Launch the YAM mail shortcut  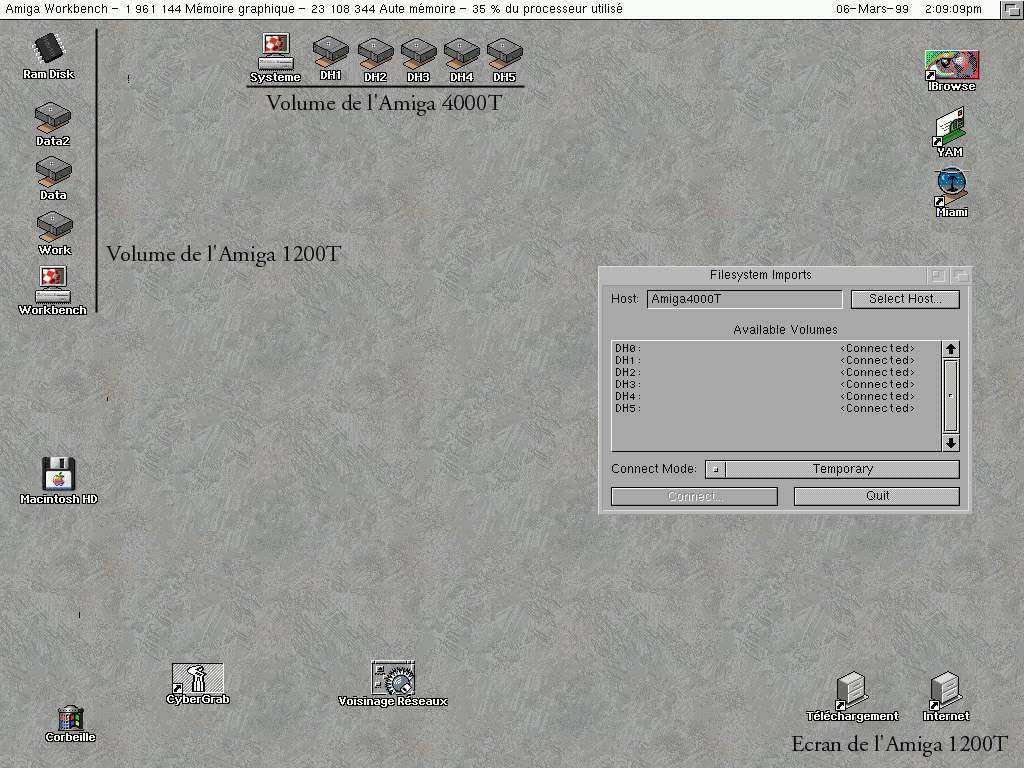point(950,133)
